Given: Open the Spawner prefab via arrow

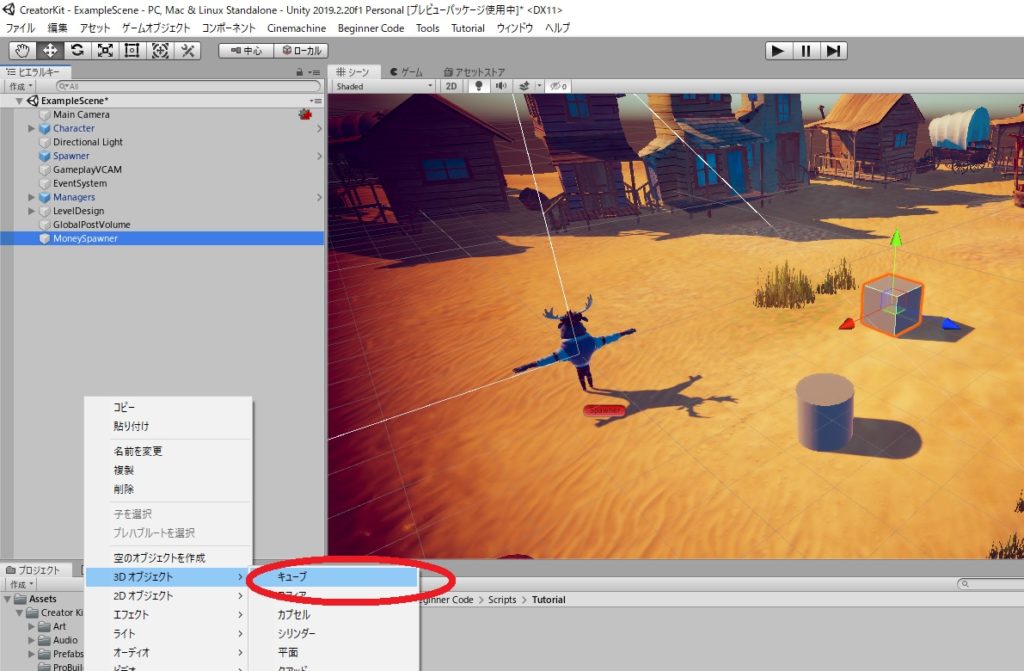Looking at the screenshot, I should click(319, 156).
